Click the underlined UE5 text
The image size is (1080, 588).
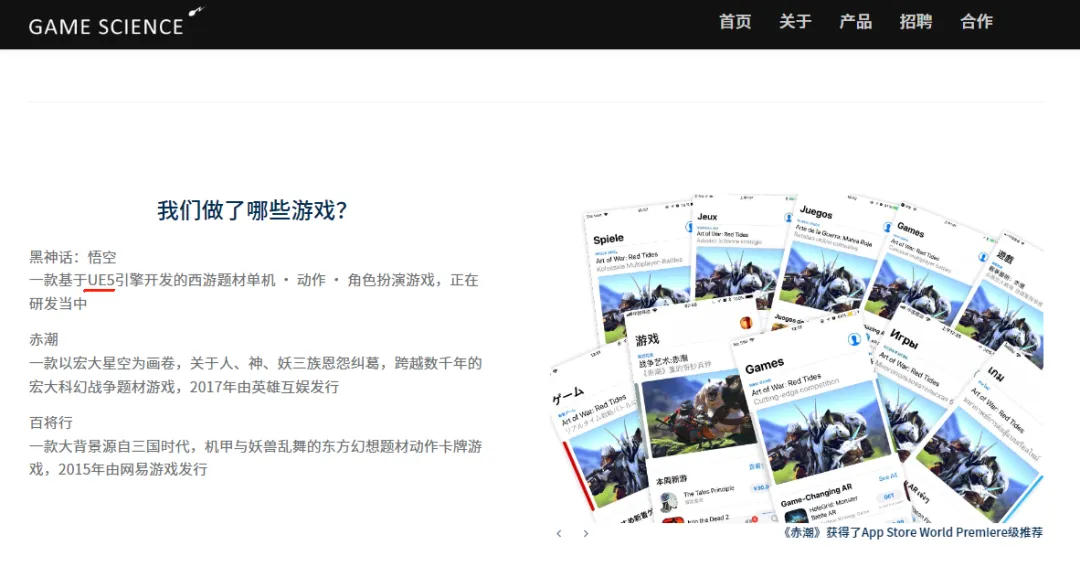pyautogui.click(x=101, y=280)
